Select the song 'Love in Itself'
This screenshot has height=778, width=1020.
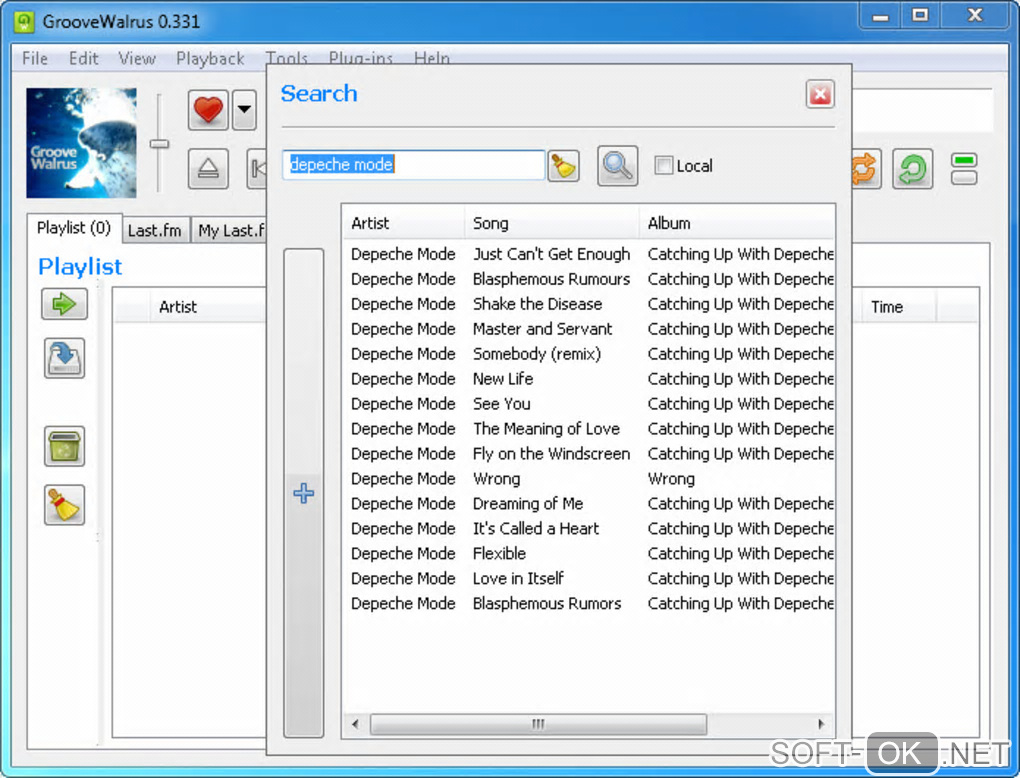coord(518,578)
